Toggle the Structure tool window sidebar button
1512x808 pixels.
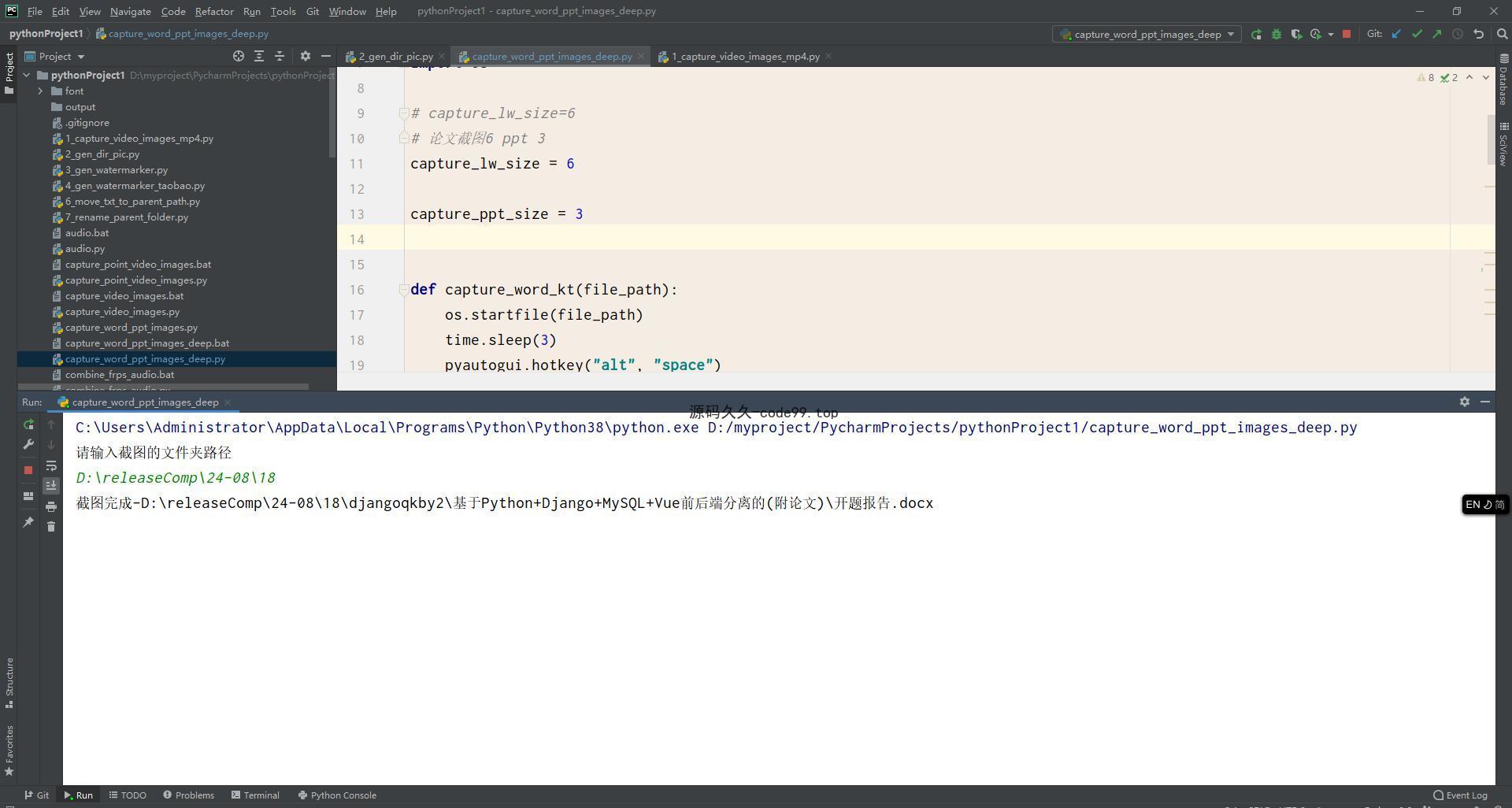9,682
